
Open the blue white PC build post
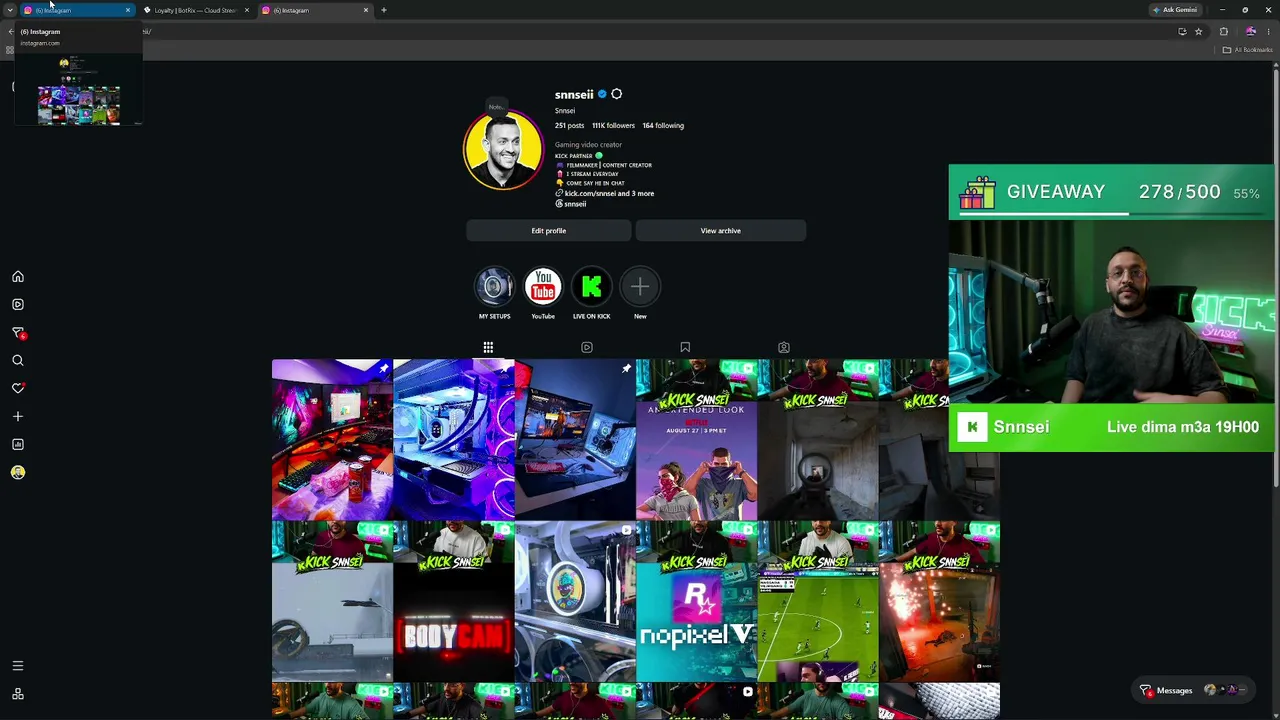point(454,439)
